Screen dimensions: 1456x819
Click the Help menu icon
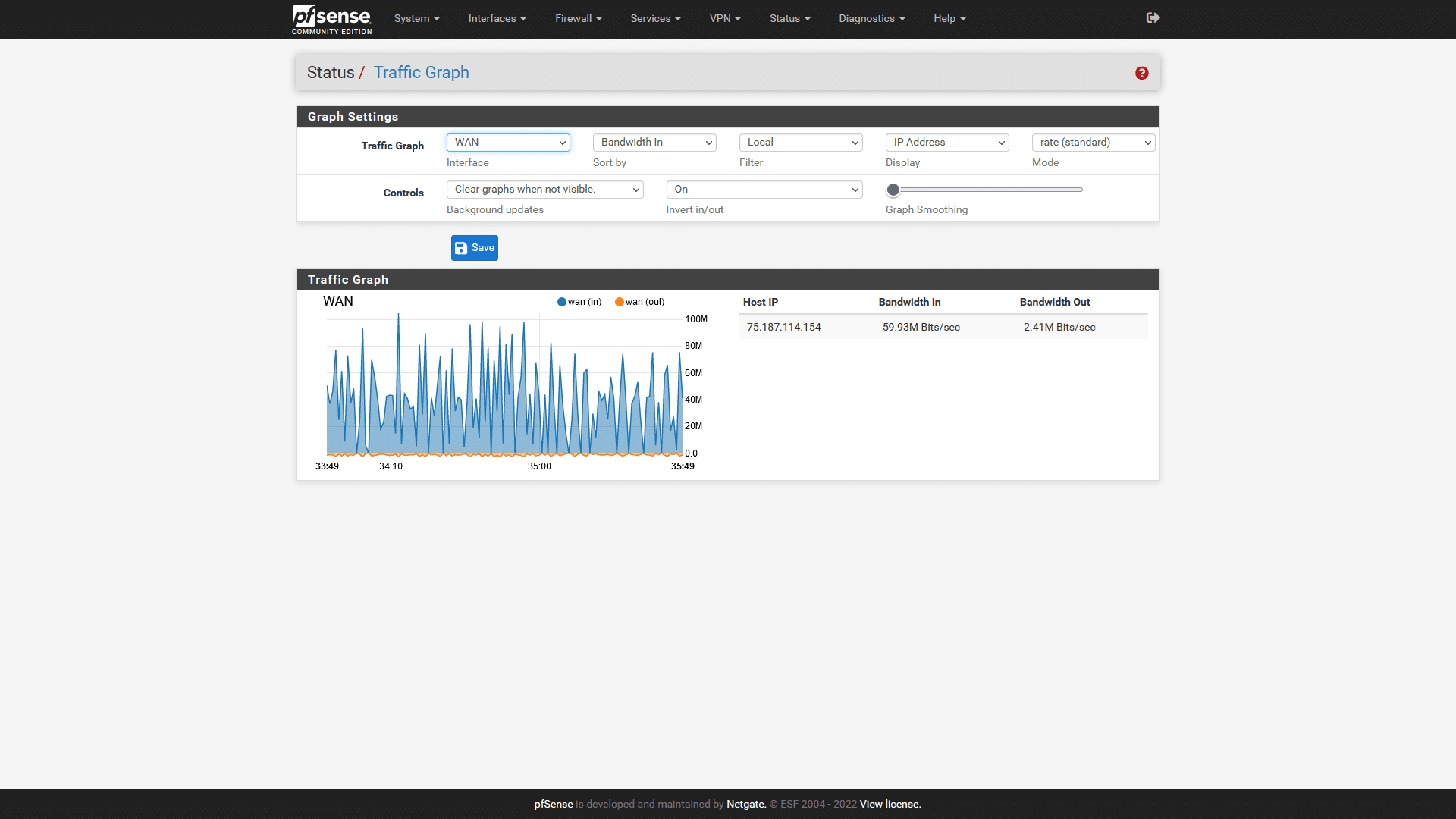[949, 18]
